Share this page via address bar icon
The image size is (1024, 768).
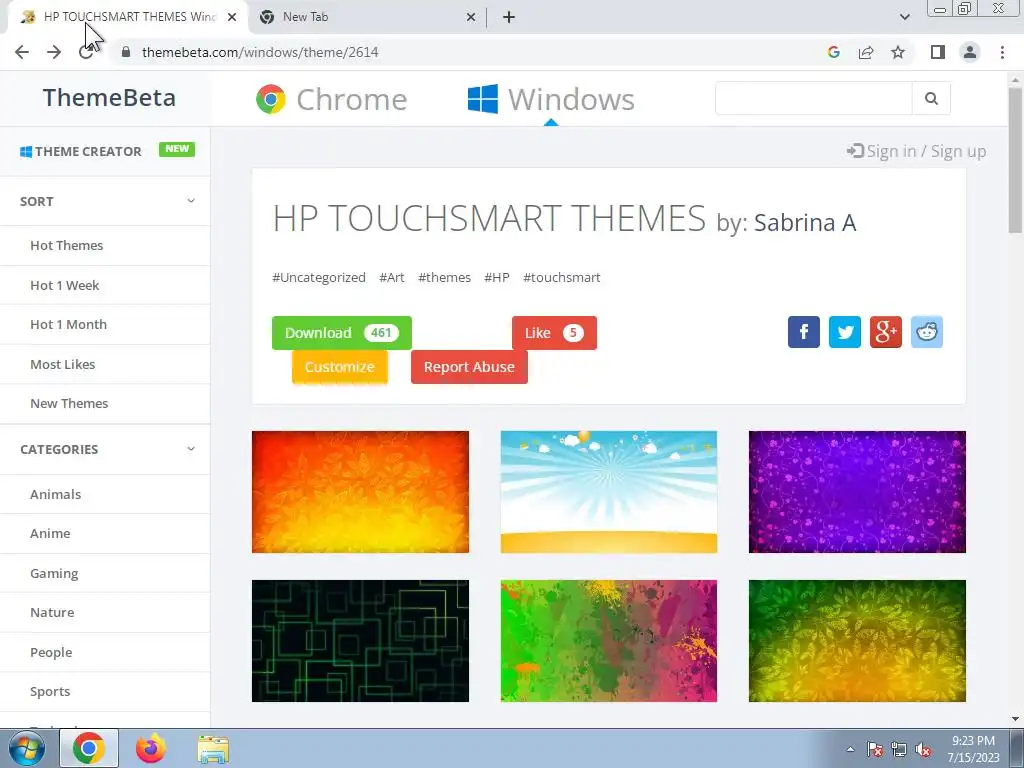pyautogui.click(x=866, y=52)
